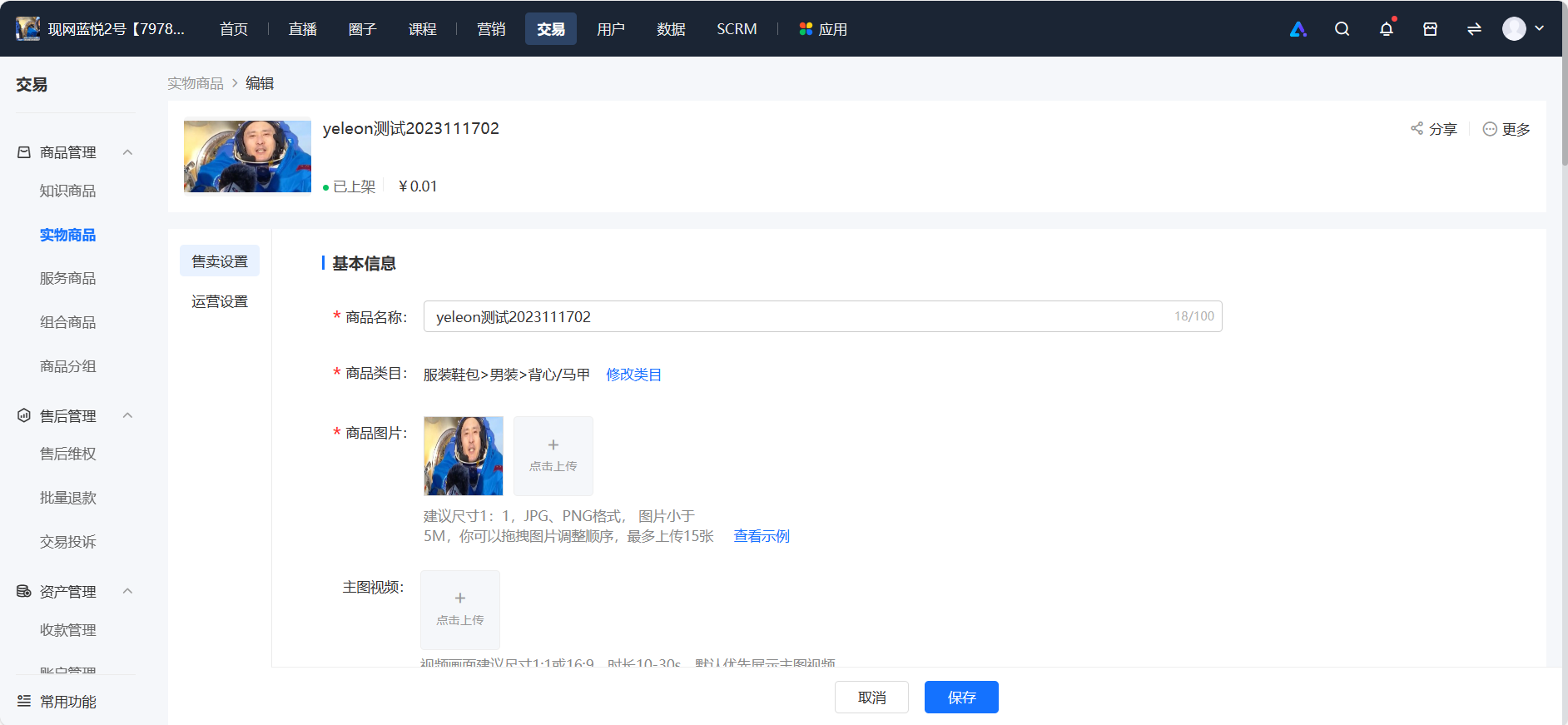Open the 圈子 top menu

click(363, 29)
